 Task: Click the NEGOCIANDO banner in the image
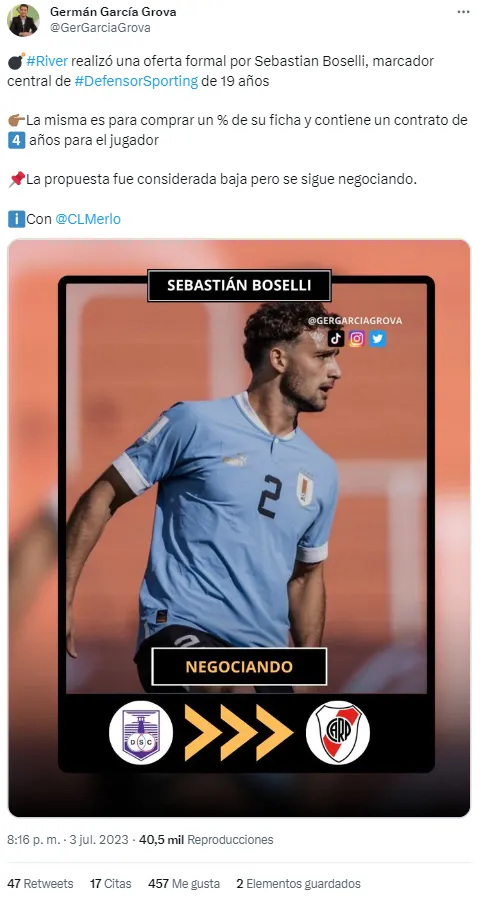click(239, 666)
